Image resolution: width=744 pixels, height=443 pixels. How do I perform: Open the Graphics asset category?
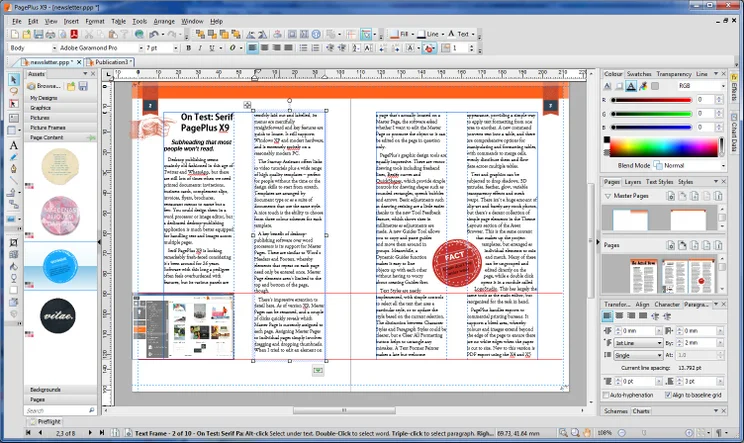[60, 108]
